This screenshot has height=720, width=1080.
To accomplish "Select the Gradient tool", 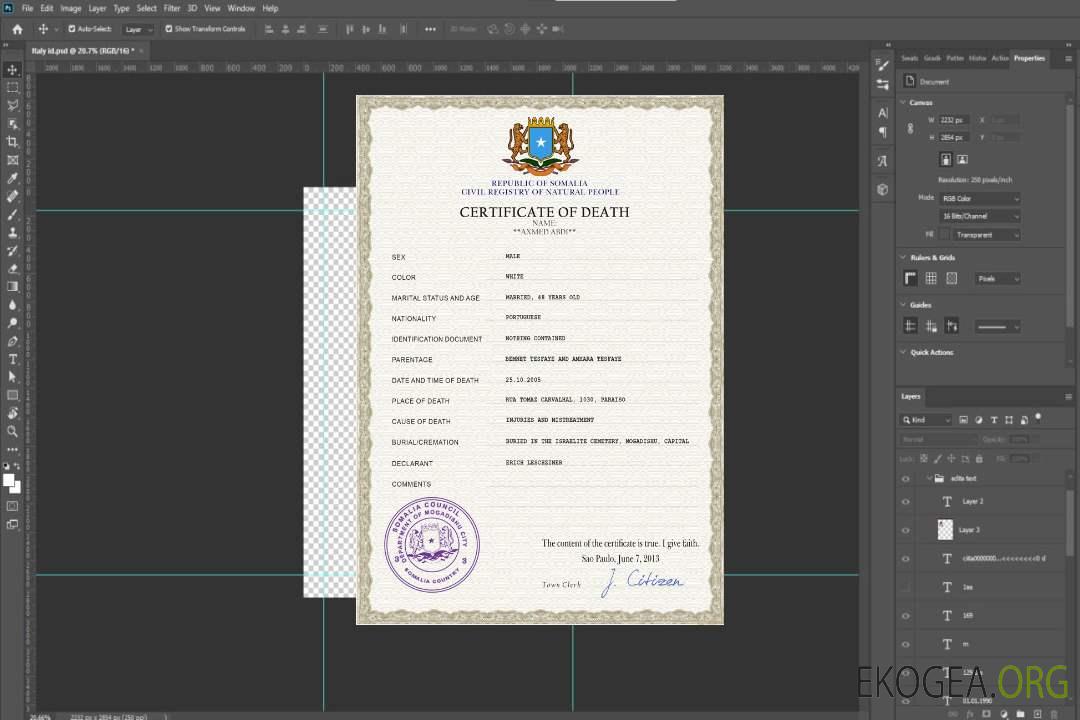I will point(12,287).
